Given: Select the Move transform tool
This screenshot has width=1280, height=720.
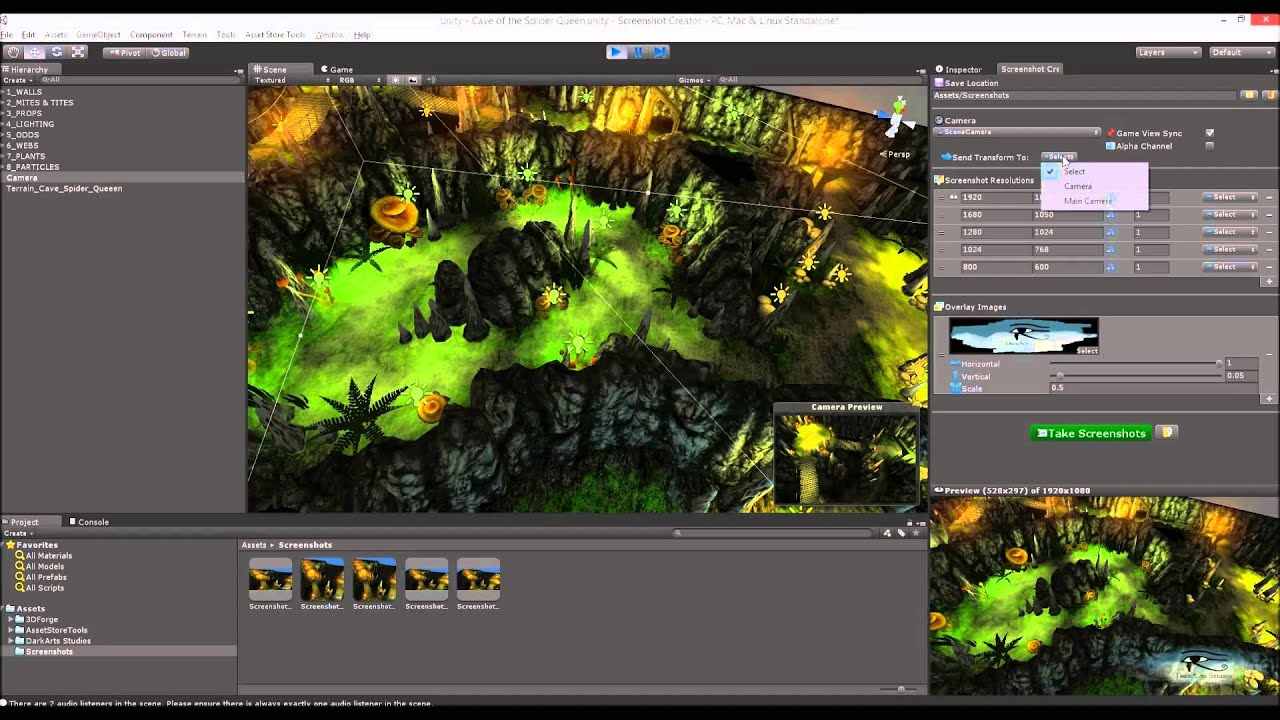Looking at the screenshot, I should (x=35, y=52).
